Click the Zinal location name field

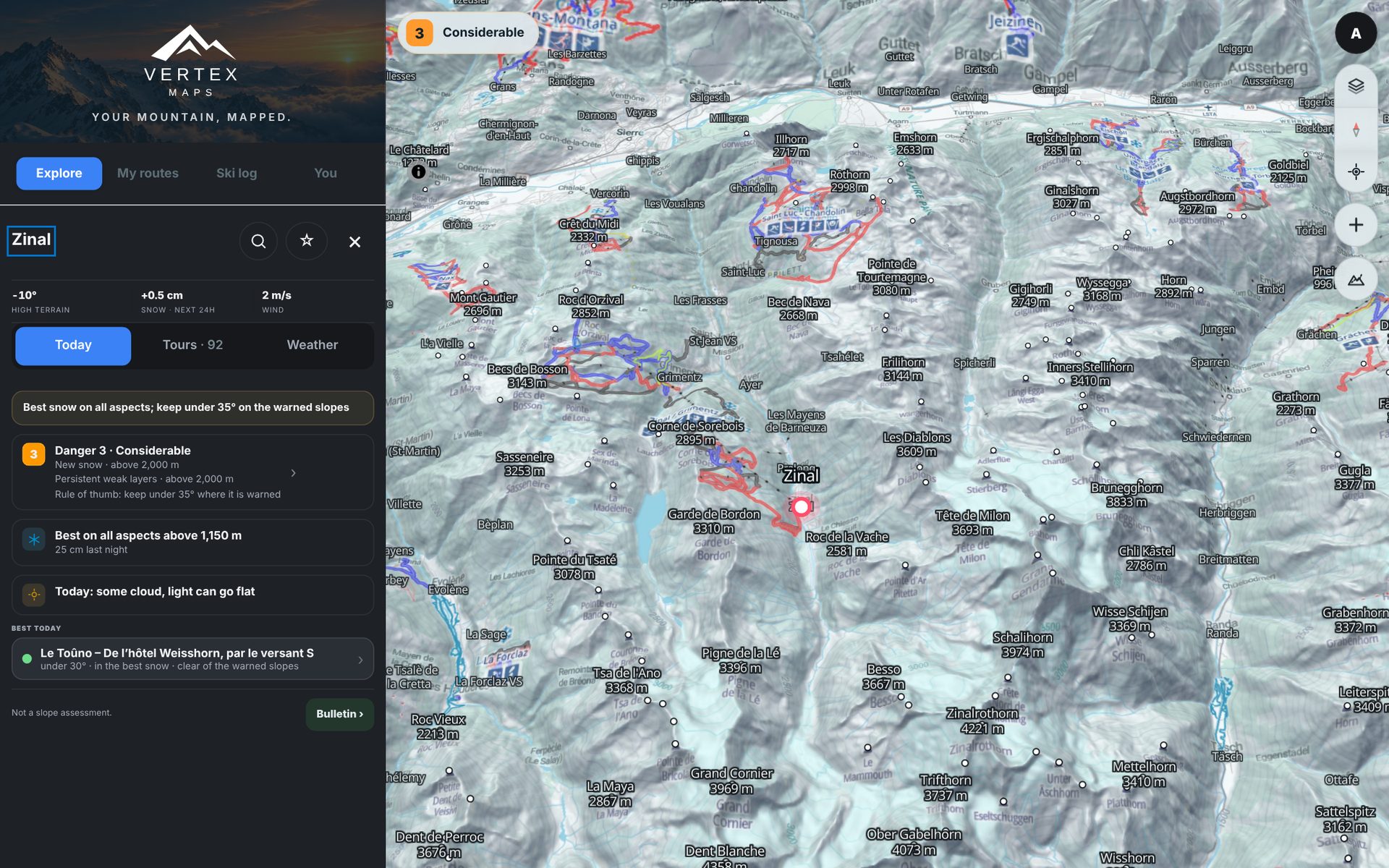31,240
